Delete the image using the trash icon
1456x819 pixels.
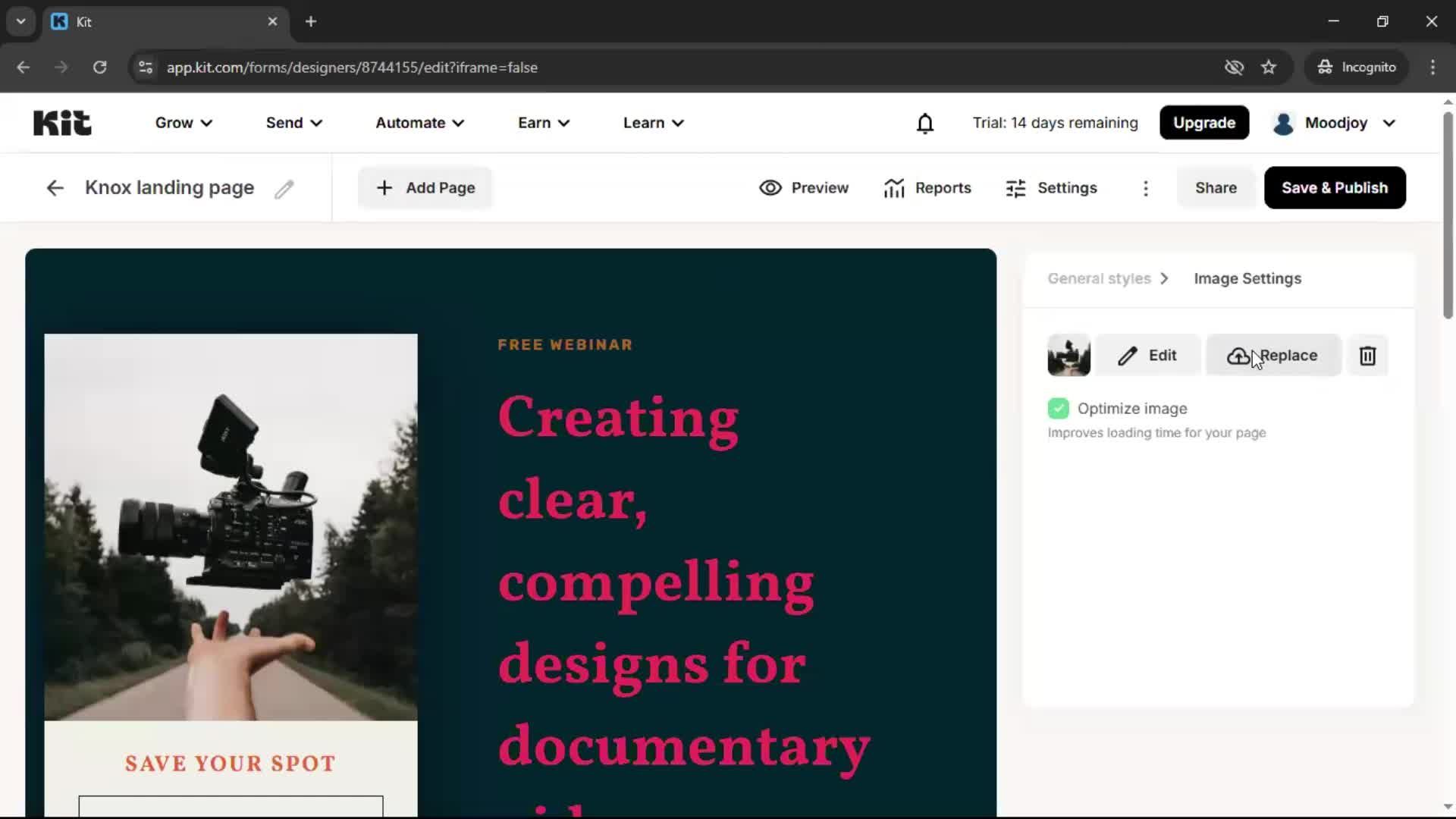click(x=1367, y=355)
